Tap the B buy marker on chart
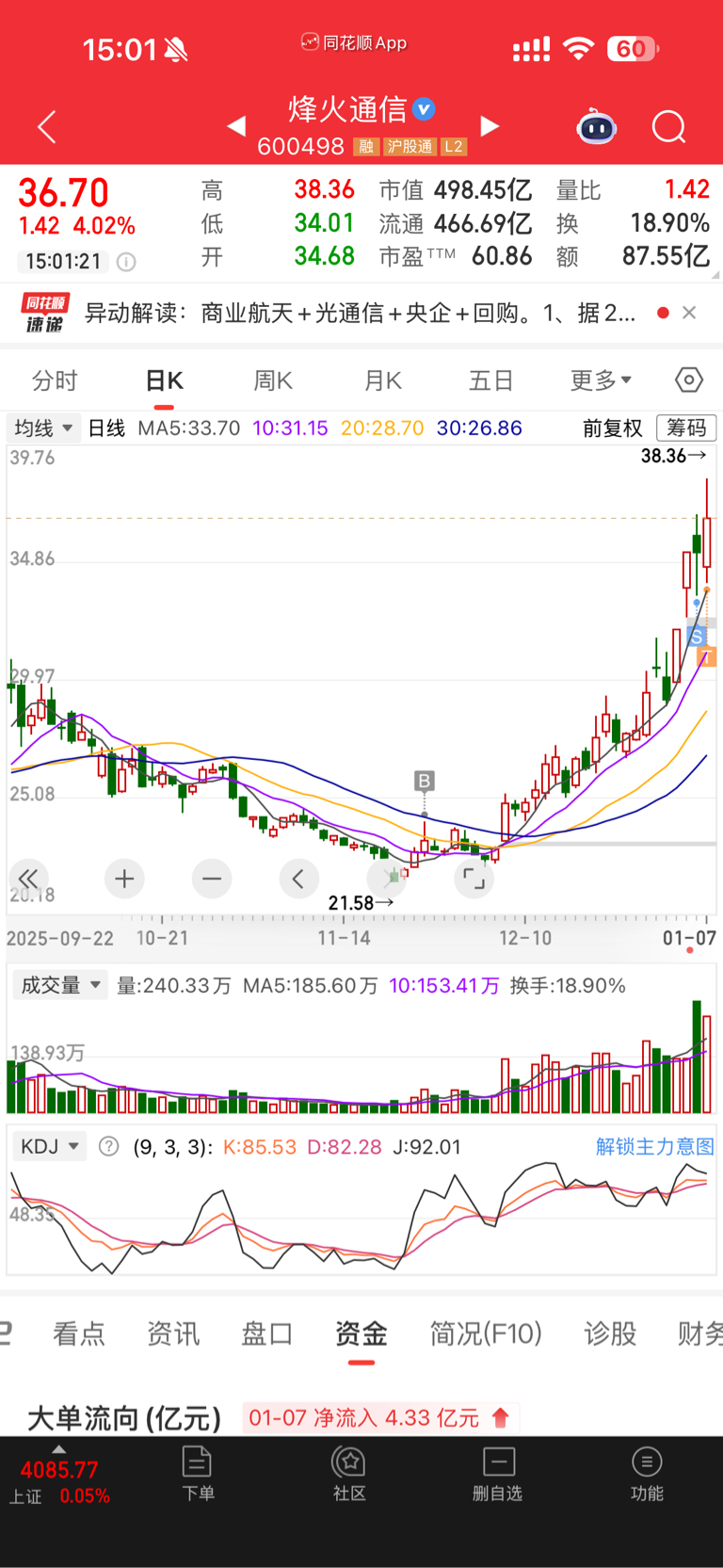The height and width of the screenshot is (1568, 723). [424, 781]
